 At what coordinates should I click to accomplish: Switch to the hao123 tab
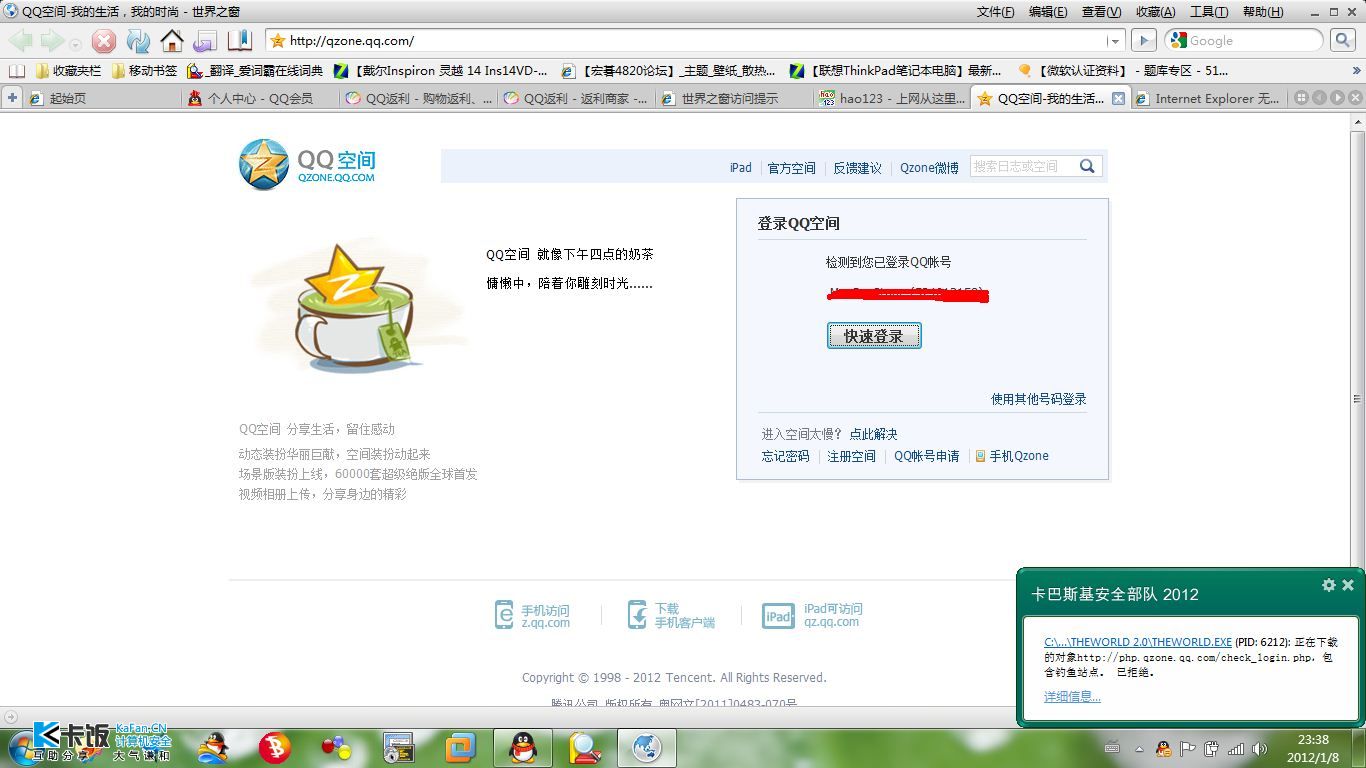890,98
